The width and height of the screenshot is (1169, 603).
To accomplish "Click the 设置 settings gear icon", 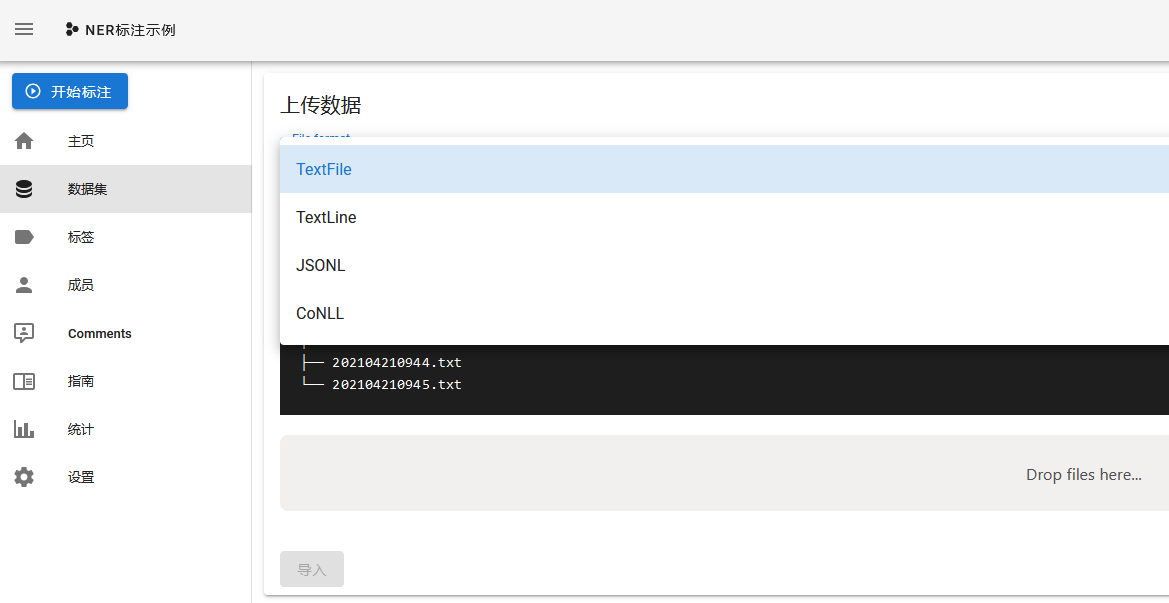I will pos(23,477).
